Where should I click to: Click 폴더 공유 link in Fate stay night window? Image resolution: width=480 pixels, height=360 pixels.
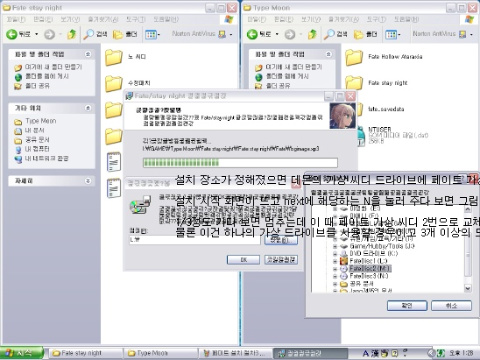click(x=32, y=86)
